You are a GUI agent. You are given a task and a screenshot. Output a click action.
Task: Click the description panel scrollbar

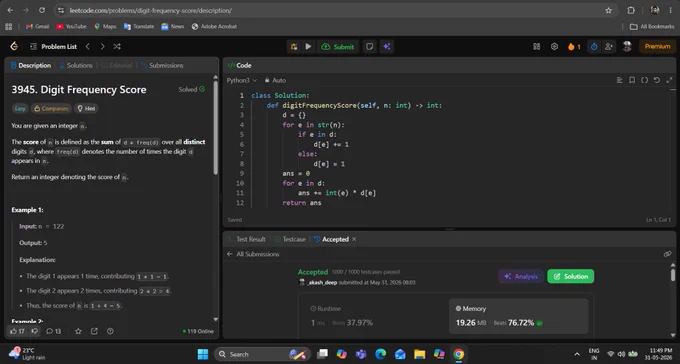[216, 127]
